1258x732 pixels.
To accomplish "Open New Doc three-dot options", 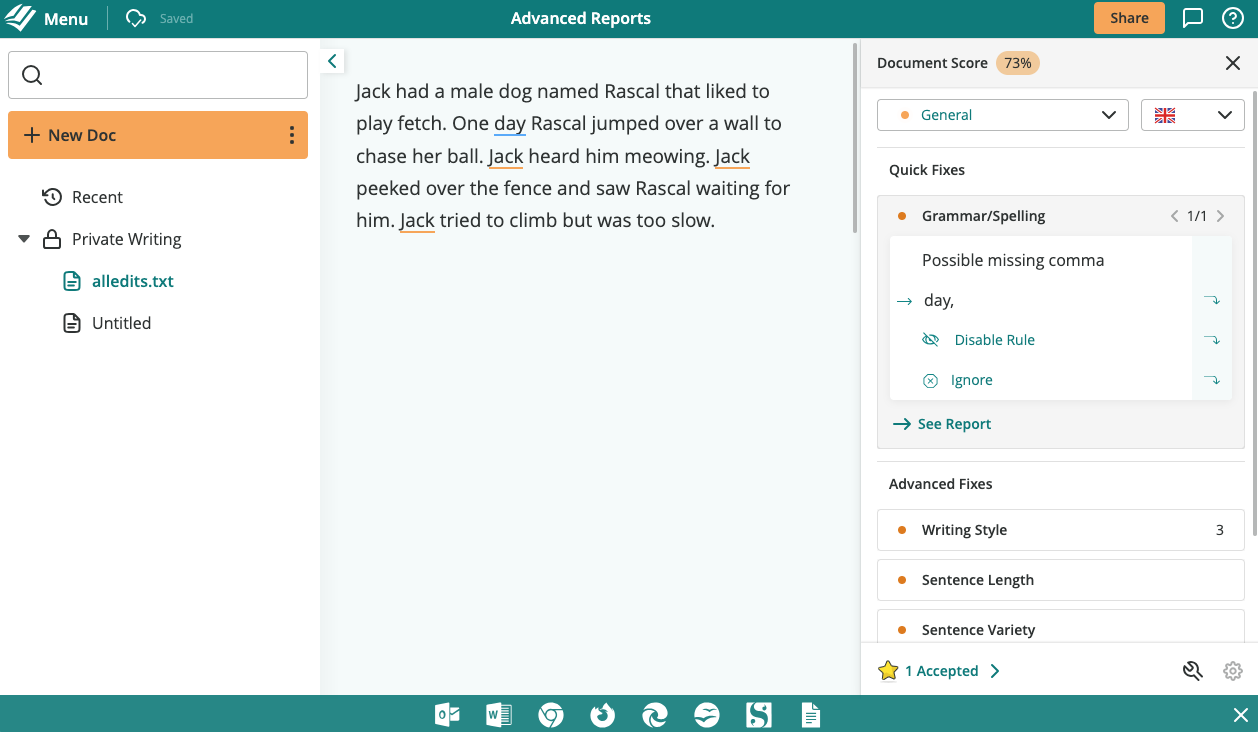I will pyautogui.click(x=292, y=135).
